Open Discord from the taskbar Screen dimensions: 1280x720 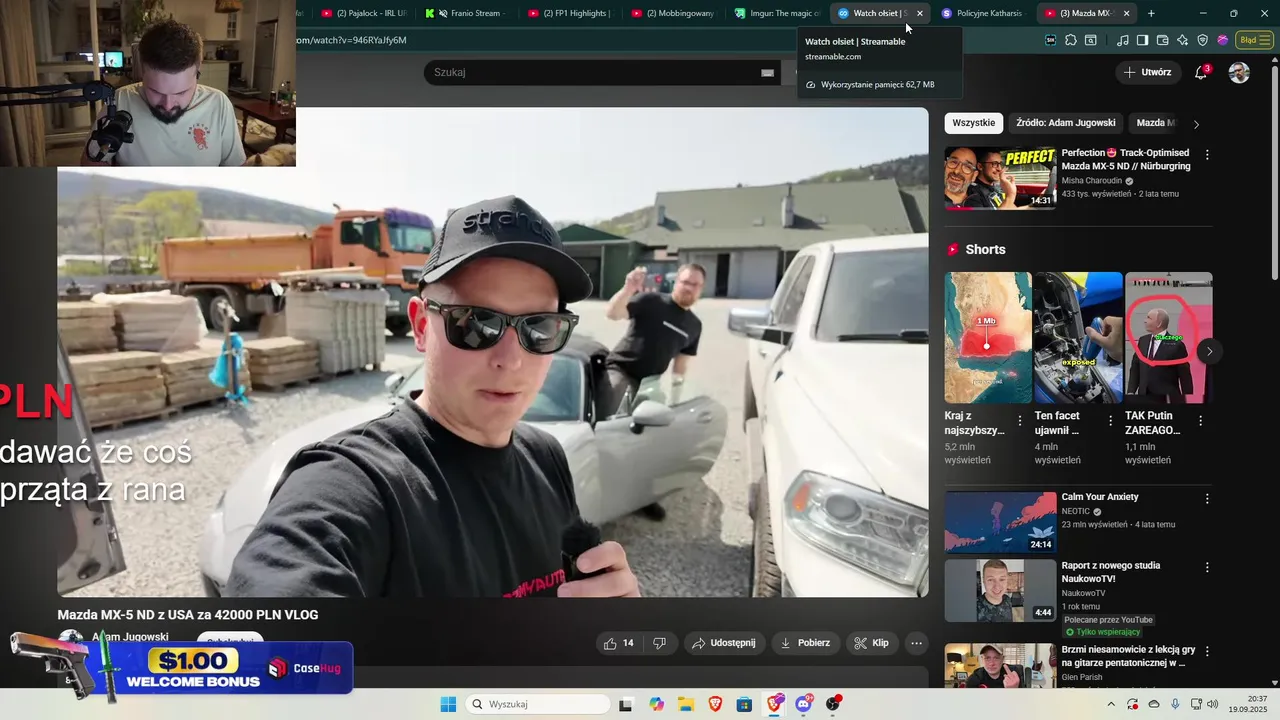coord(803,704)
